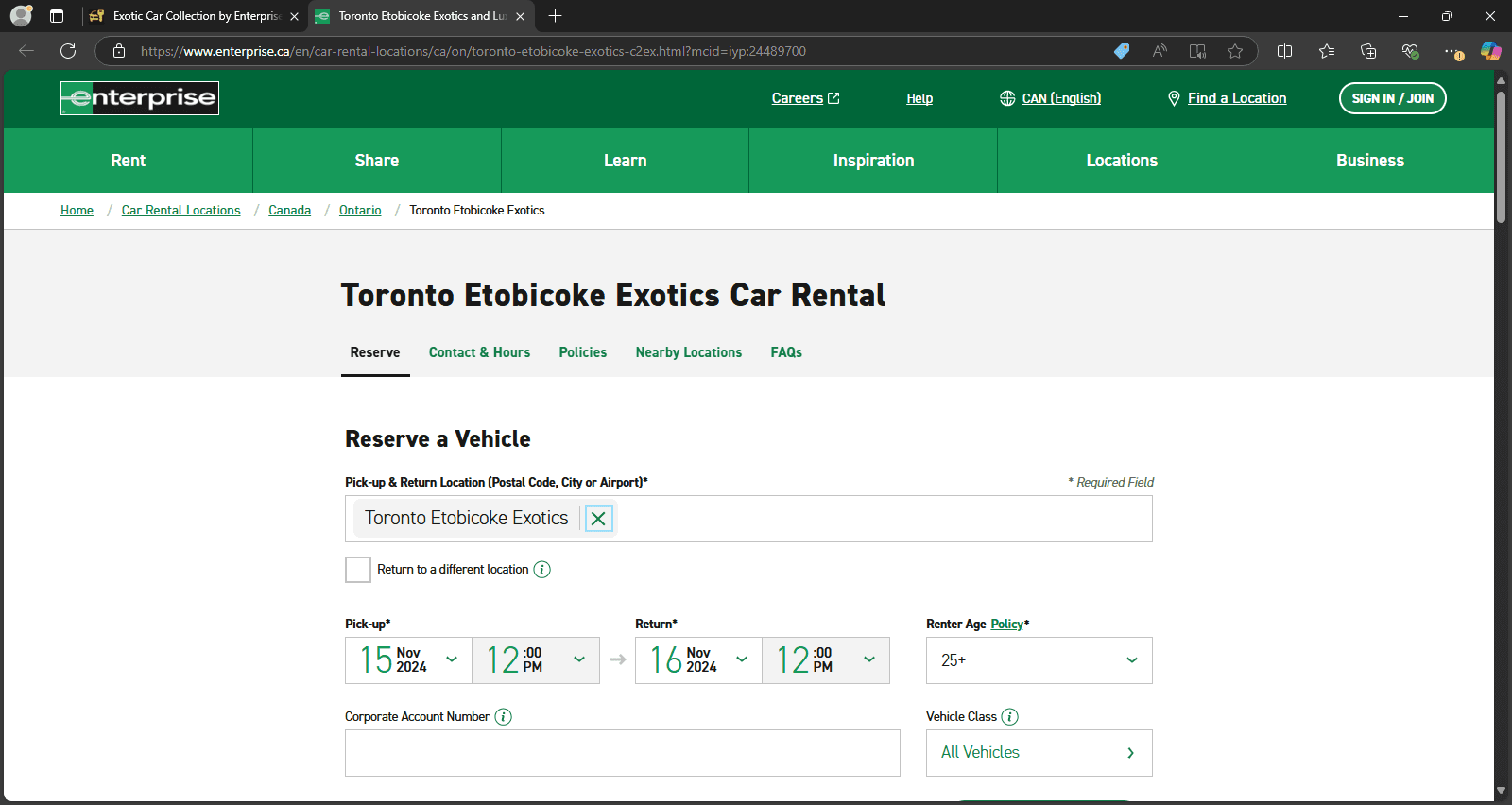Click the scrollbar down arrow
1512x805 pixels.
tap(1501, 791)
